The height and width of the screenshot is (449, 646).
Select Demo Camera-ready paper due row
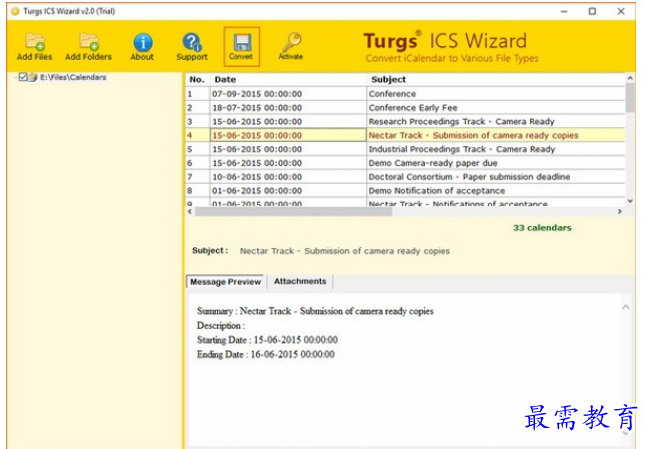[405, 163]
